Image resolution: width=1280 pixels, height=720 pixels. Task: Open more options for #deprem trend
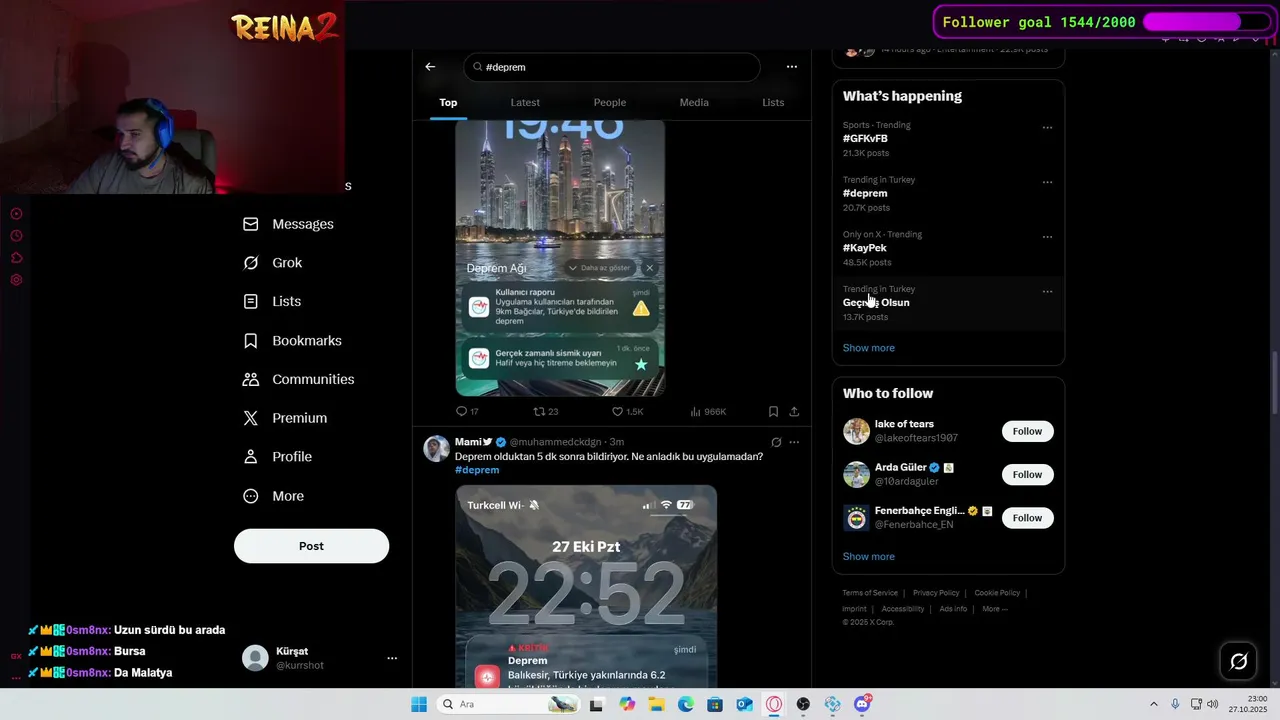(1047, 182)
